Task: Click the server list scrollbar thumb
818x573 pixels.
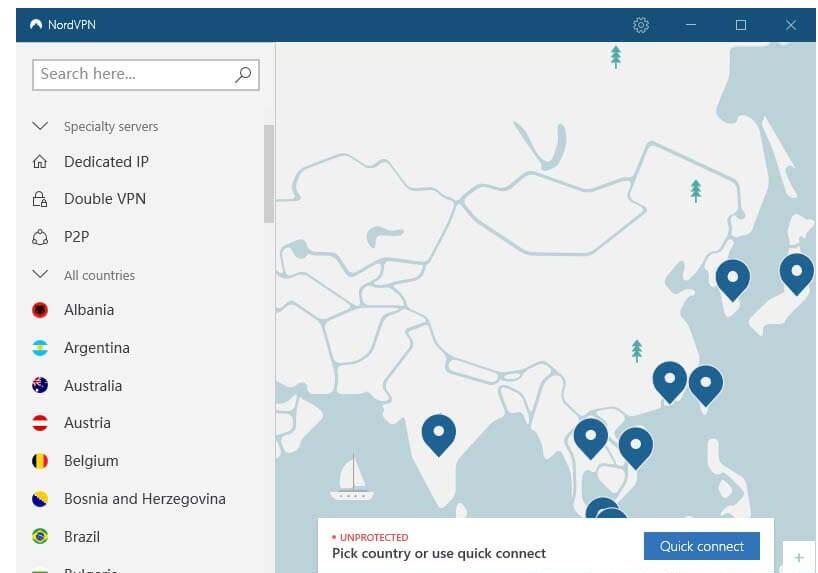Action: (269, 174)
